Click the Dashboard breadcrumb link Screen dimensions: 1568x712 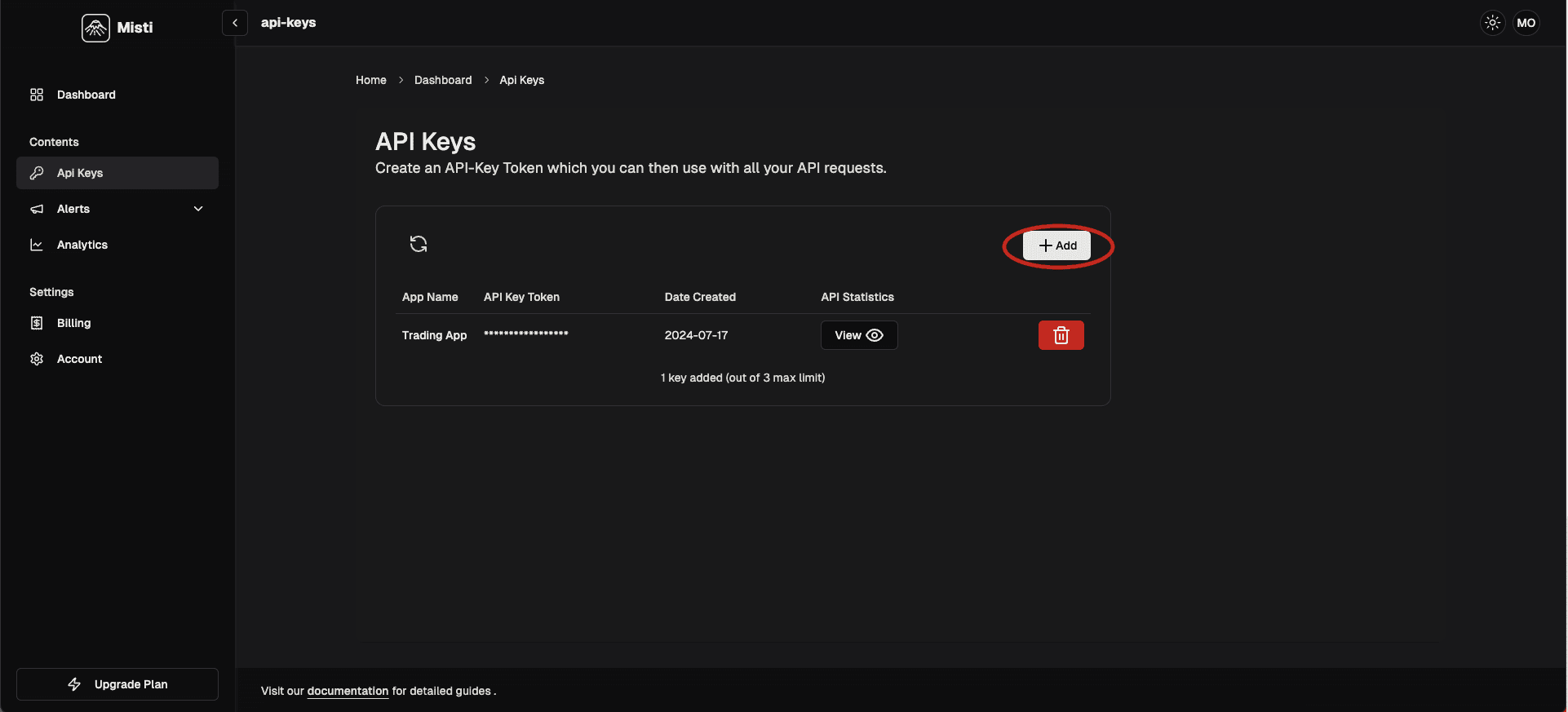coord(443,80)
